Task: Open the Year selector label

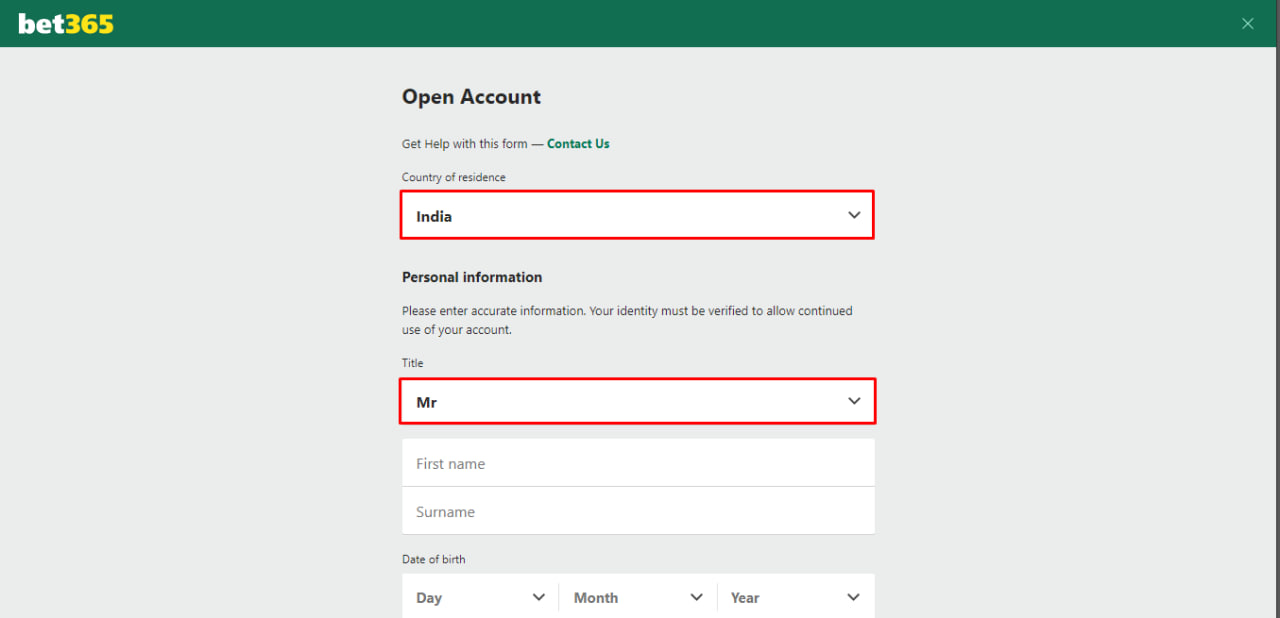Action: coord(745,598)
